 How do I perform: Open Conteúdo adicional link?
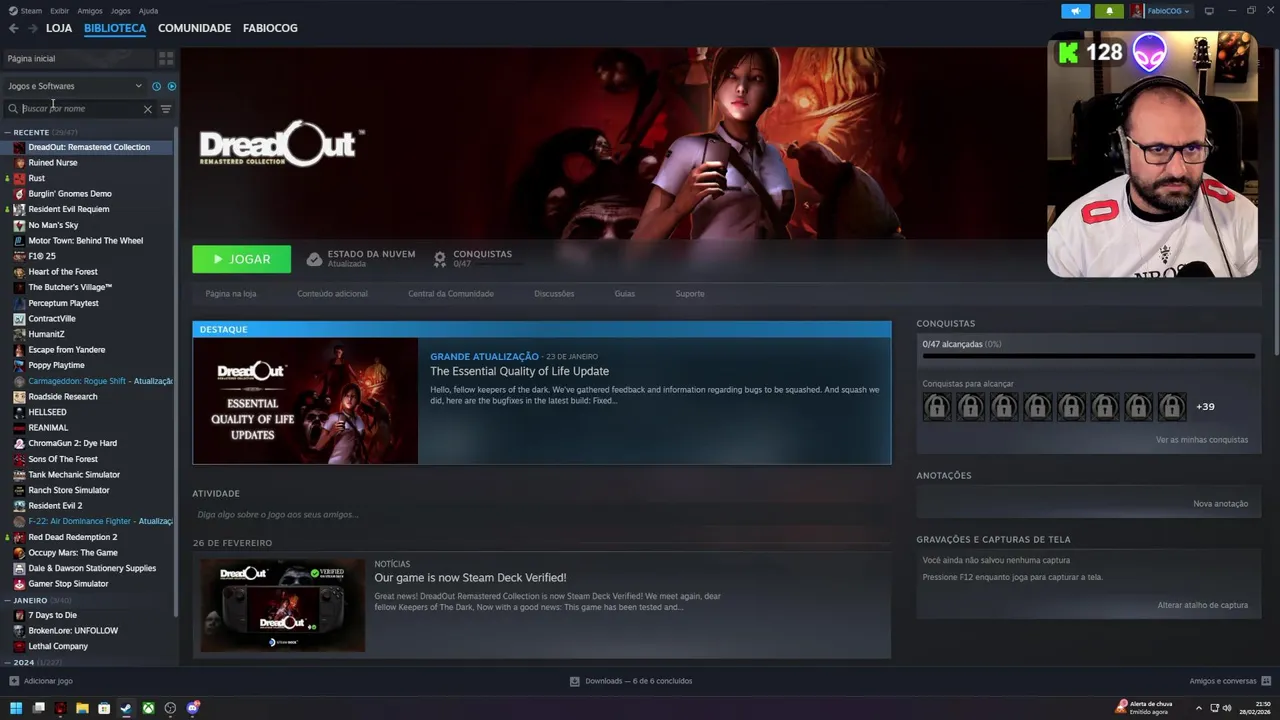(332, 294)
